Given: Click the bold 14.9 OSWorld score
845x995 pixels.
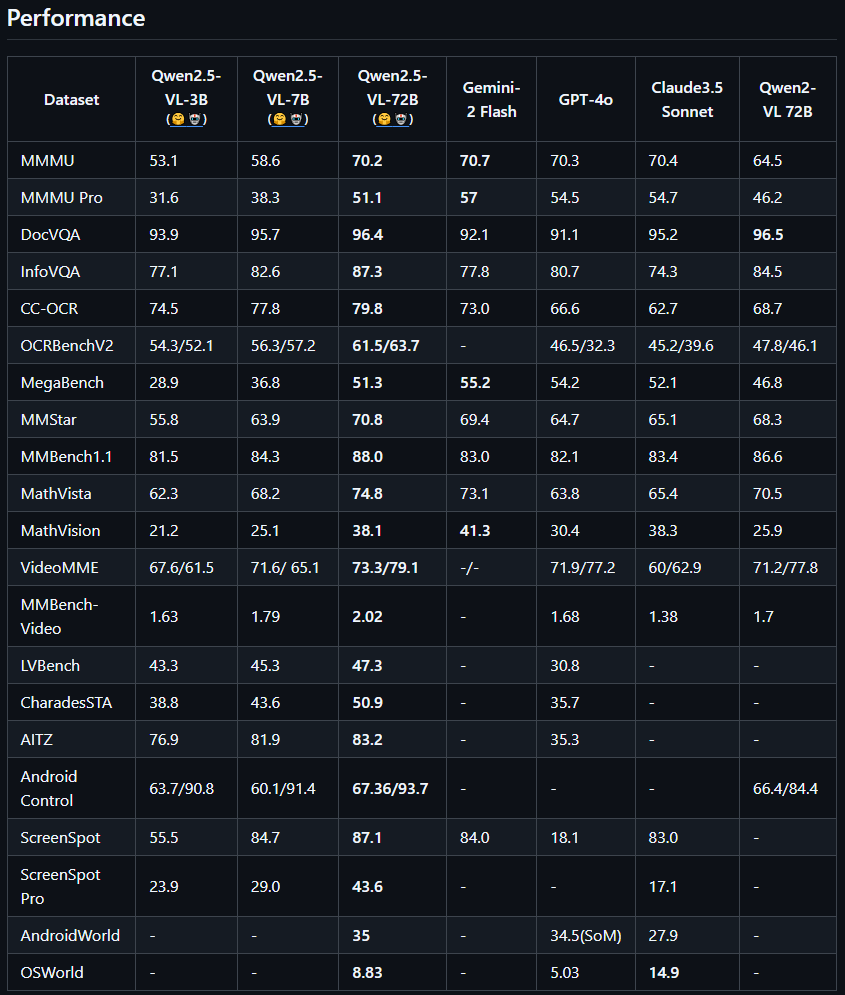Looking at the screenshot, I should pyautogui.click(x=664, y=972).
